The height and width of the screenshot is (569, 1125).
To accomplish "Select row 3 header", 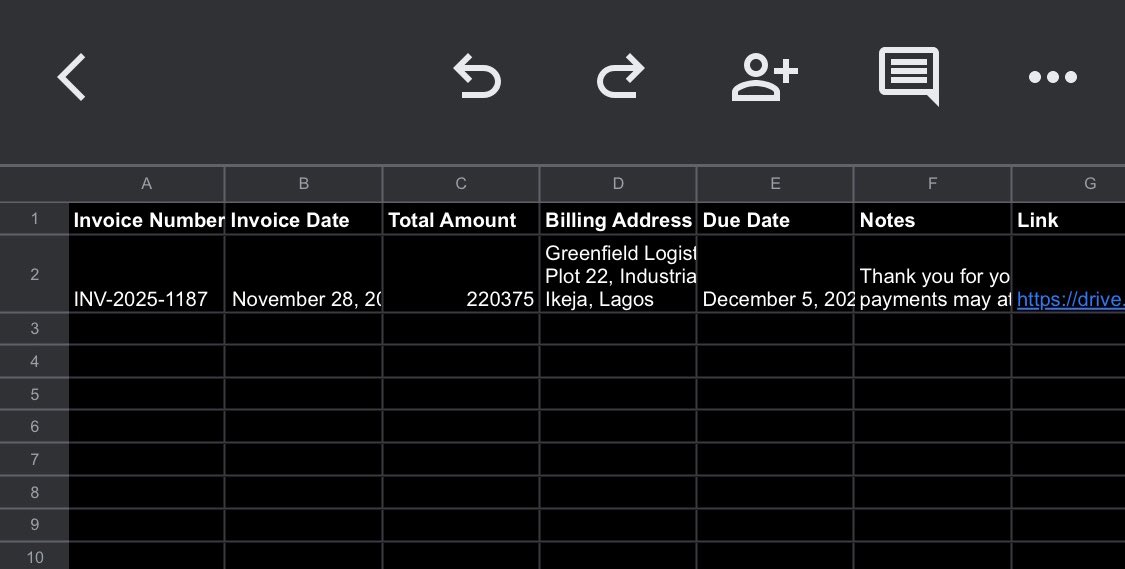I will [34, 329].
